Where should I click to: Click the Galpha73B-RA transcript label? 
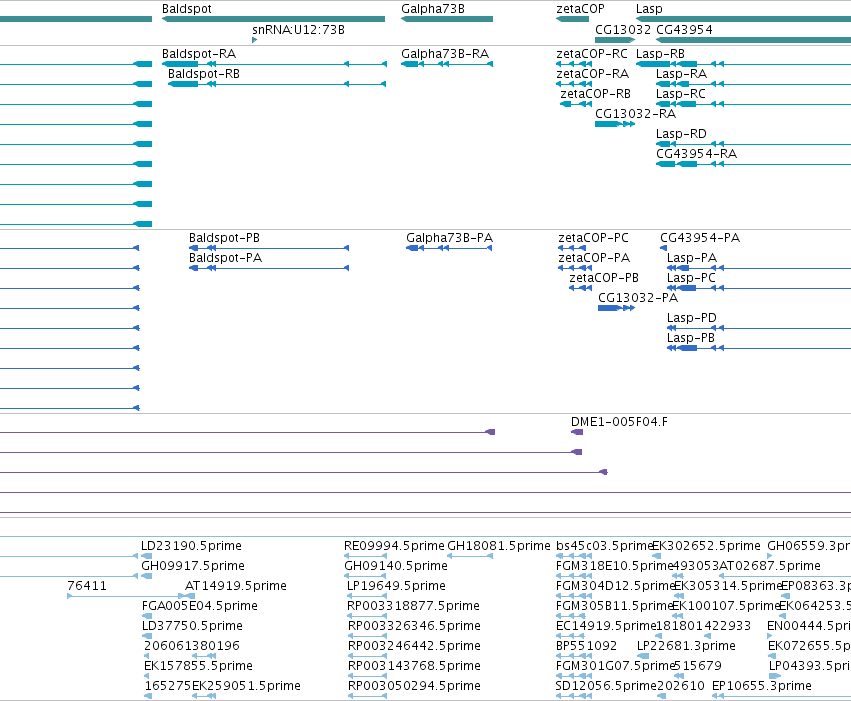[x=445, y=54]
